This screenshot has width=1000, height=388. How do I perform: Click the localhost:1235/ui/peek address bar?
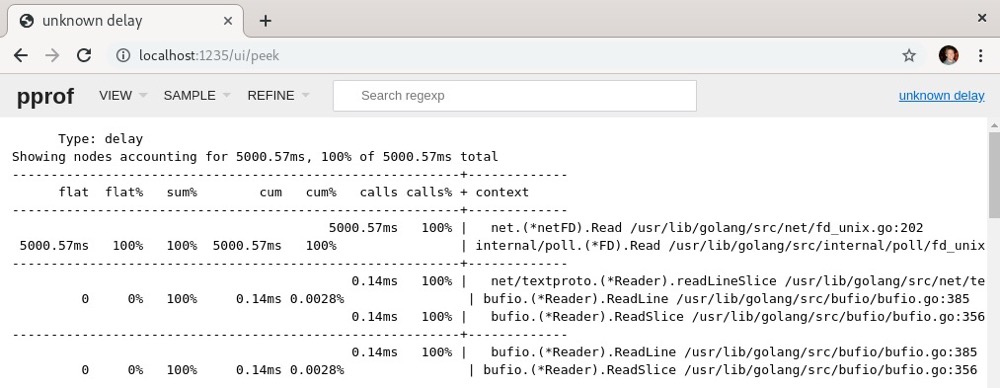pos(209,56)
